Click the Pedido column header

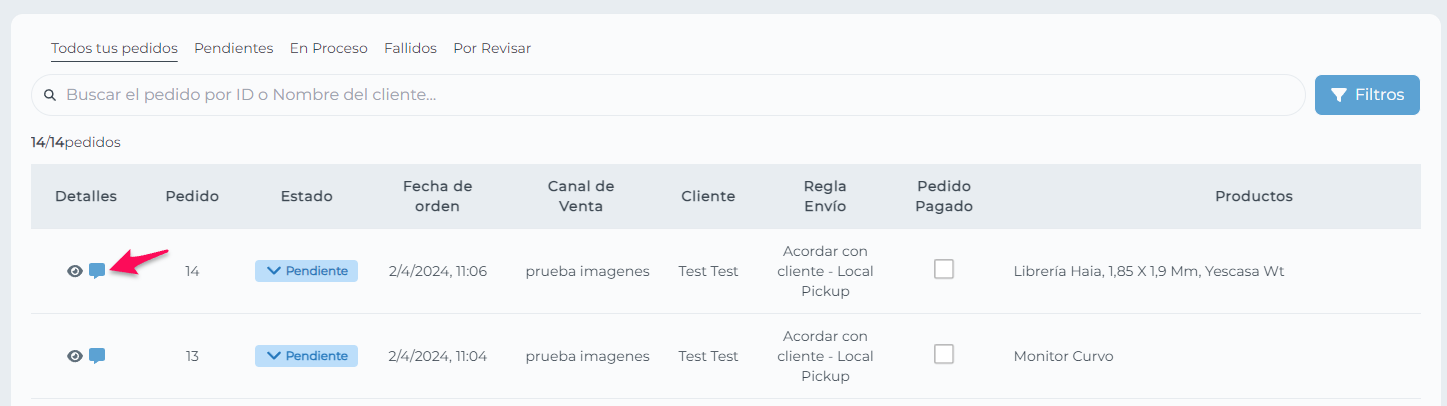[x=192, y=196]
